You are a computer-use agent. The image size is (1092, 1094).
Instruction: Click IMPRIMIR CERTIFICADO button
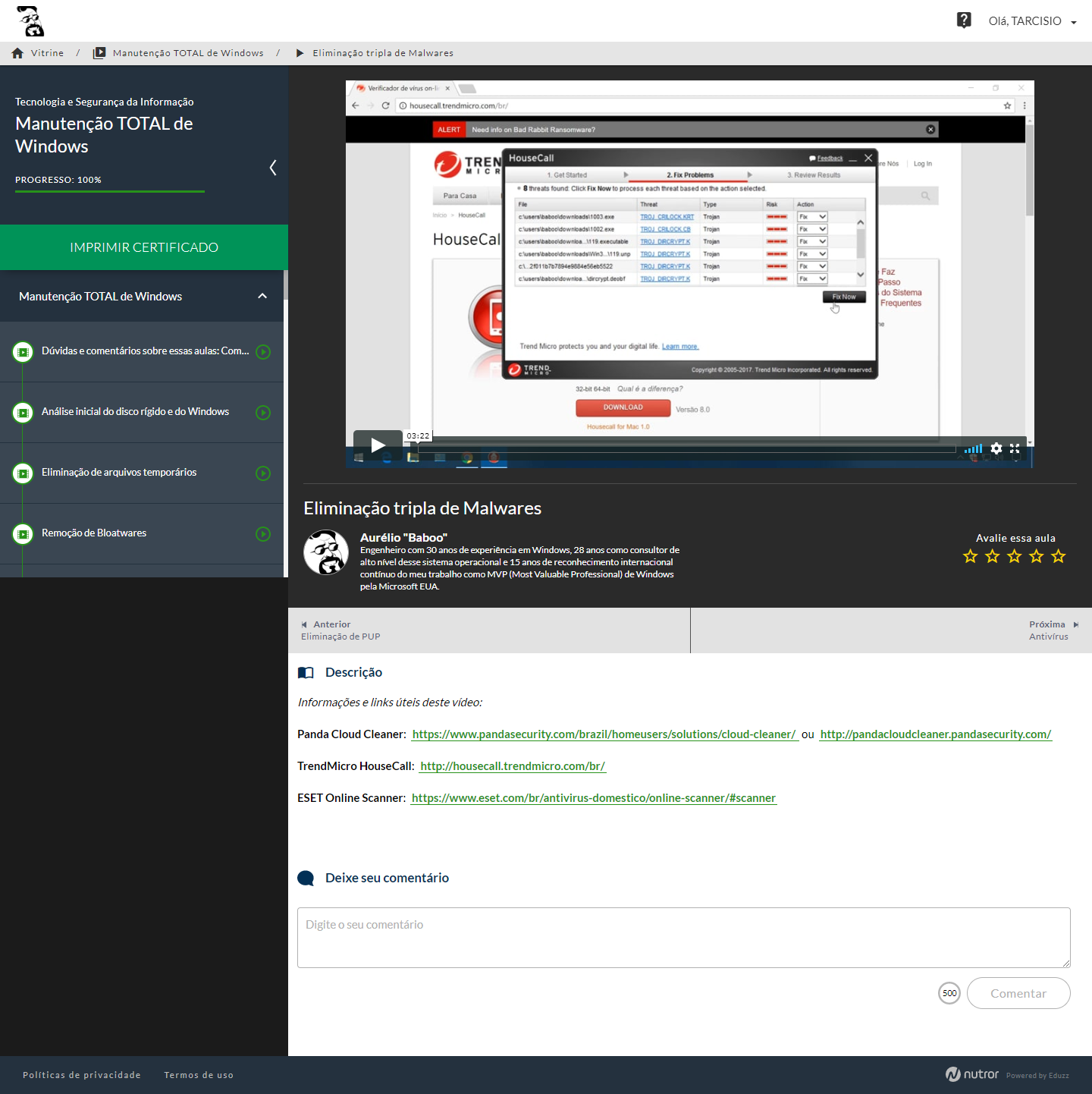pos(144,247)
